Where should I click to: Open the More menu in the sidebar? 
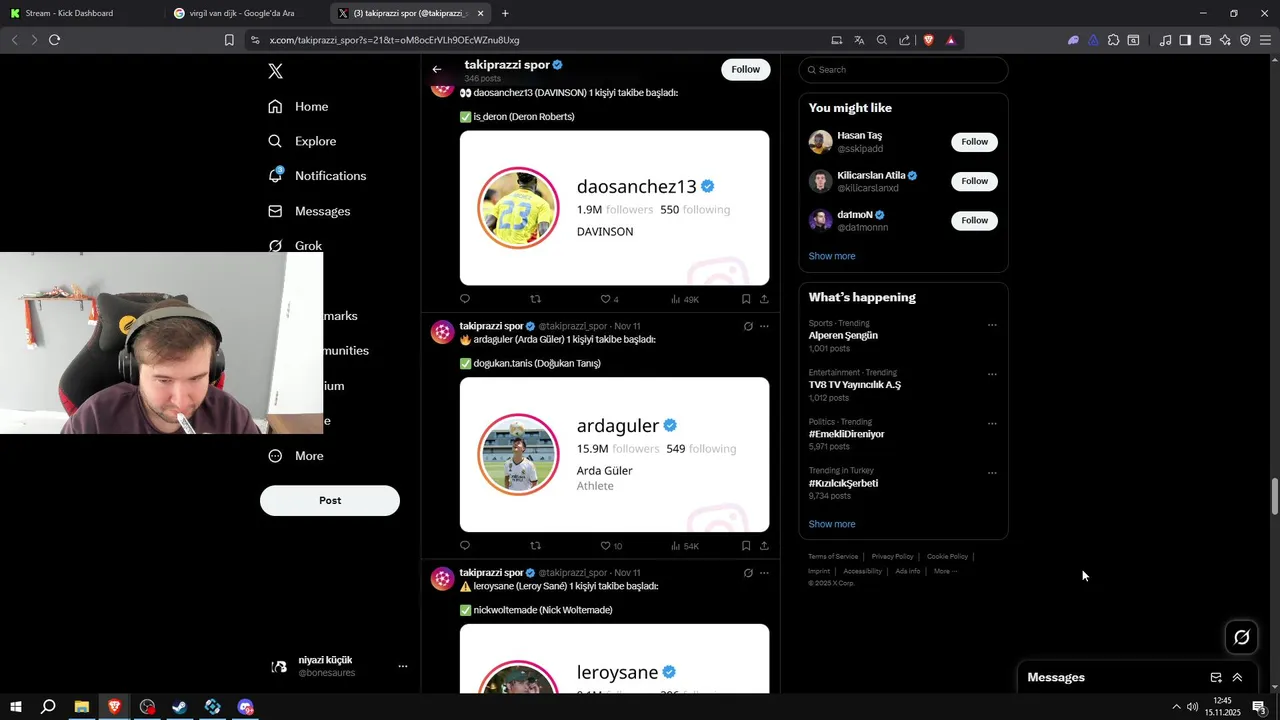[296, 456]
